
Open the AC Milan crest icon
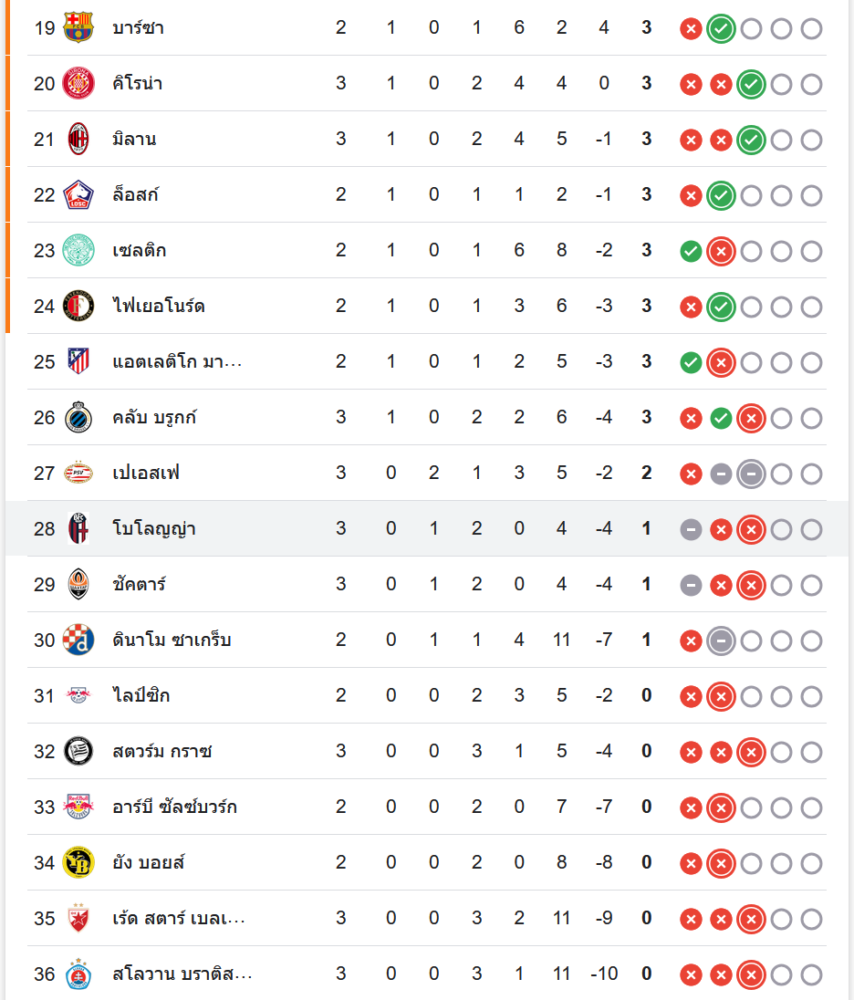point(78,139)
